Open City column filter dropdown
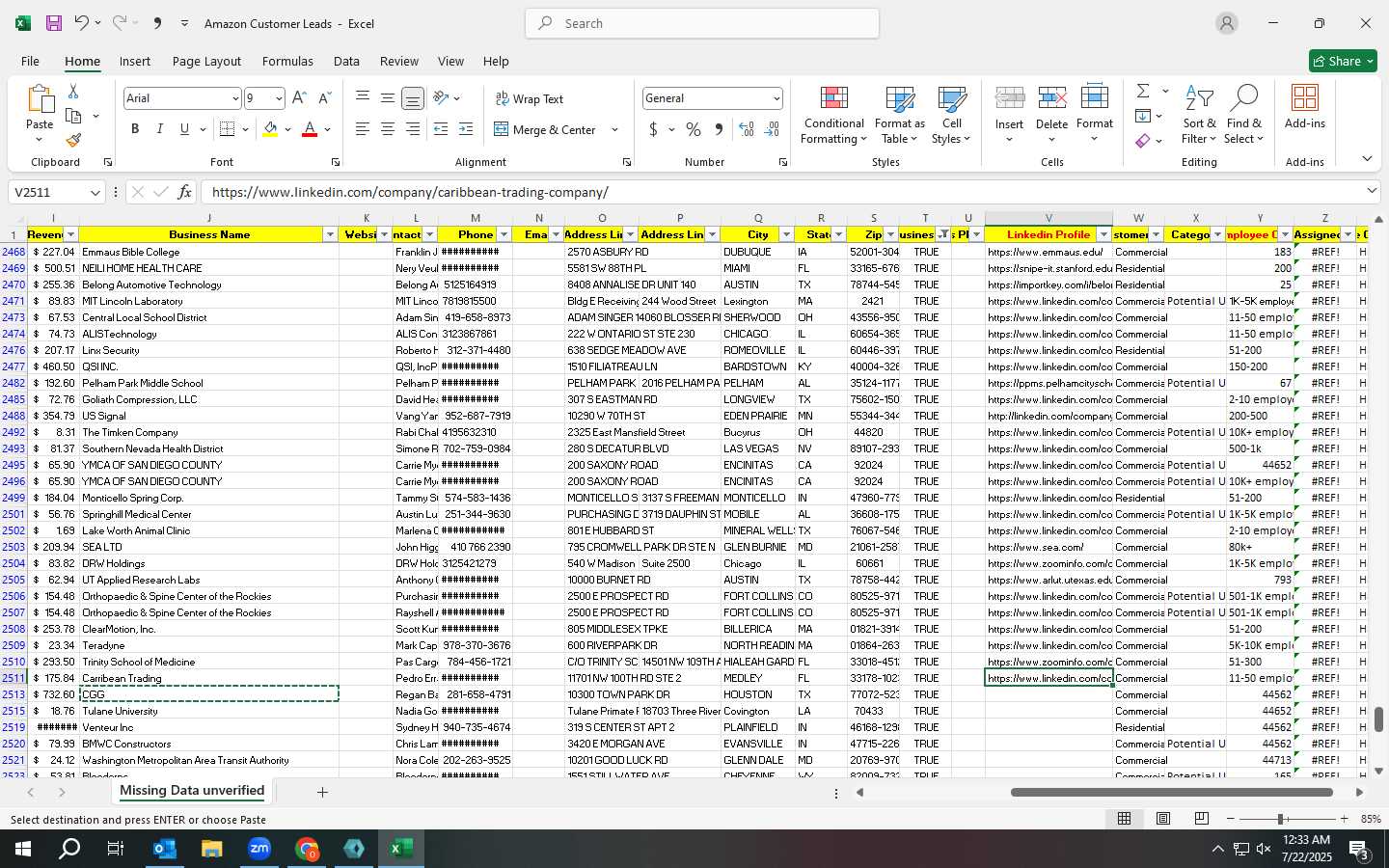Screen dimensions: 1389x868 [x=786, y=234]
